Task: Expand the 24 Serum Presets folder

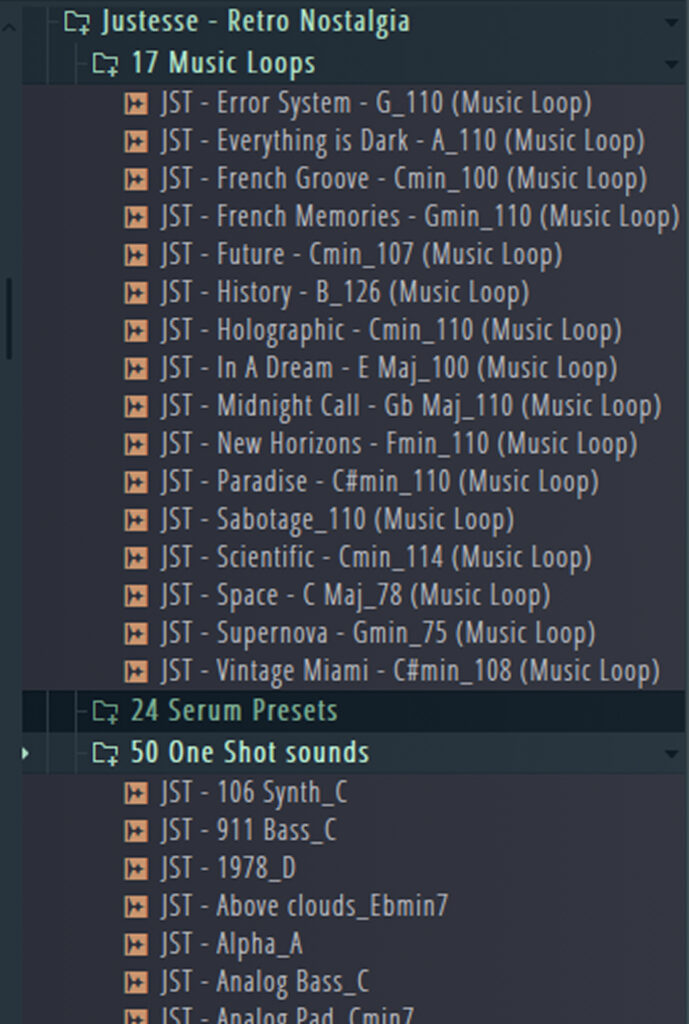Action: [105, 711]
